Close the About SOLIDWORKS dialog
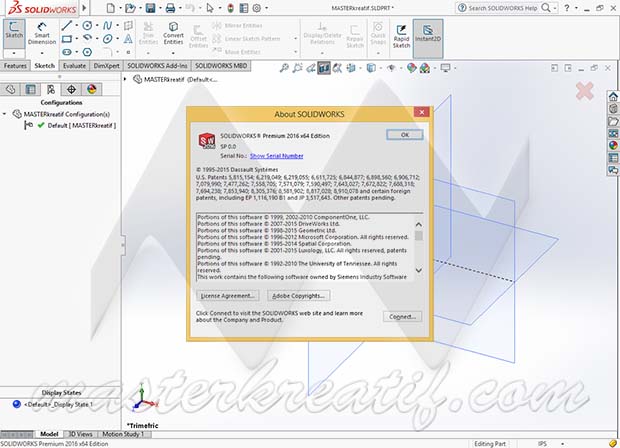Screen dimensions: 620x448 [x=422, y=112]
